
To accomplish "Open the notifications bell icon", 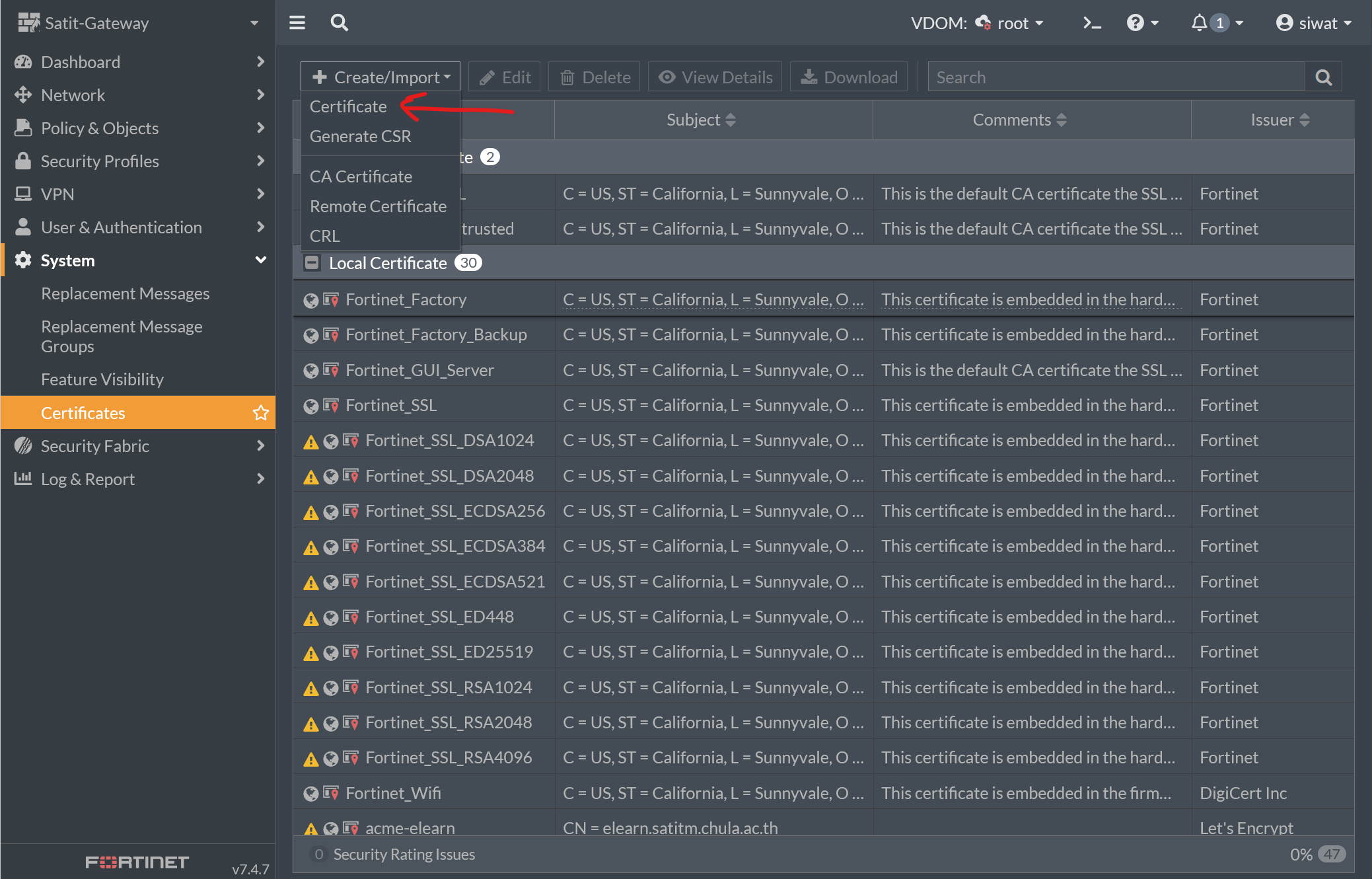I will point(1199,23).
